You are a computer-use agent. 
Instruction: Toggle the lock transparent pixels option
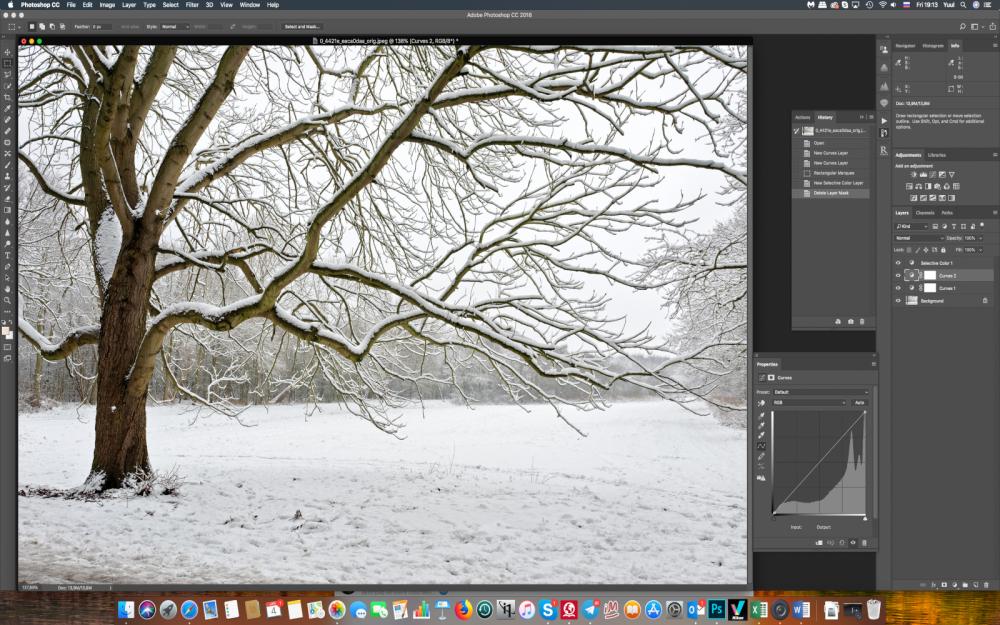pyautogui.click(x=909, y=250)
